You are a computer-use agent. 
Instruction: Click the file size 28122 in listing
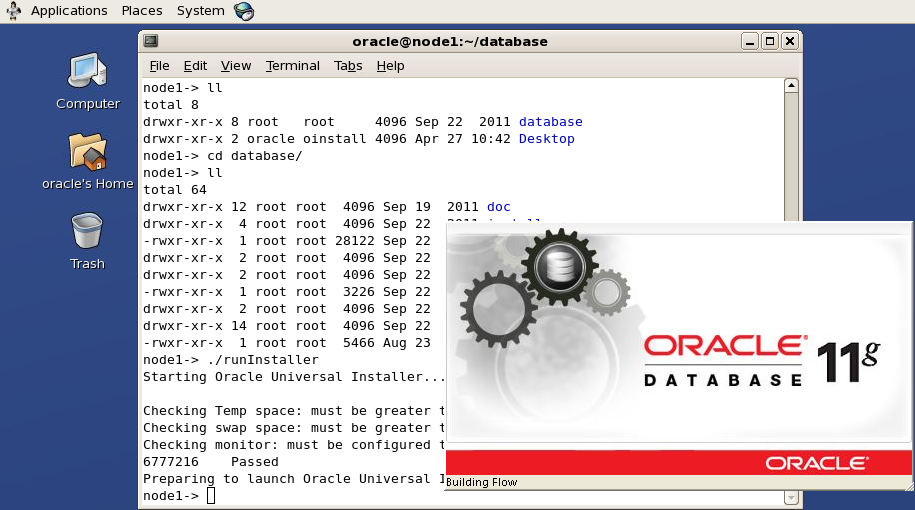click(x=354, y=241)
